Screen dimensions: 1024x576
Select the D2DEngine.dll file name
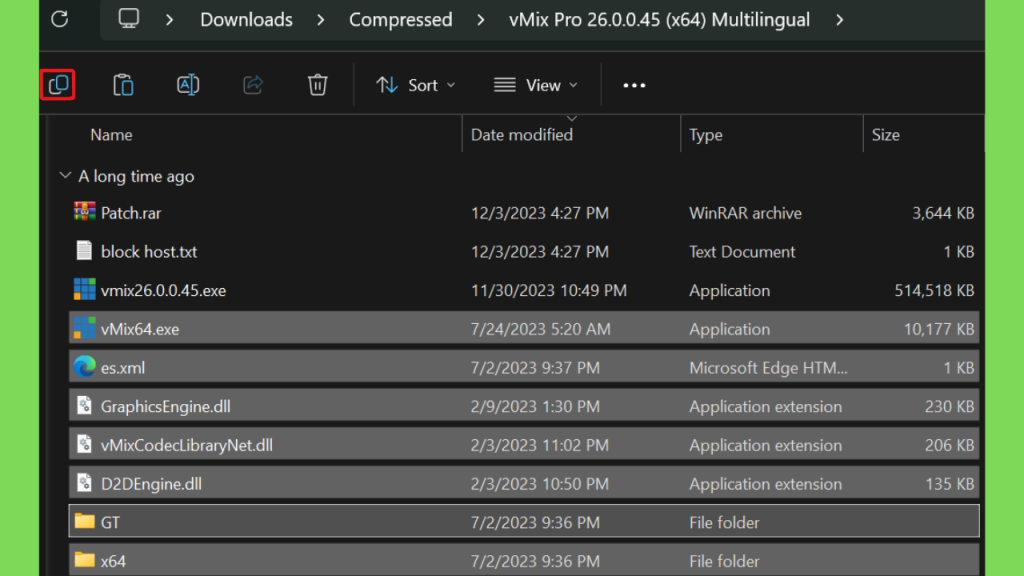[151, 484]
